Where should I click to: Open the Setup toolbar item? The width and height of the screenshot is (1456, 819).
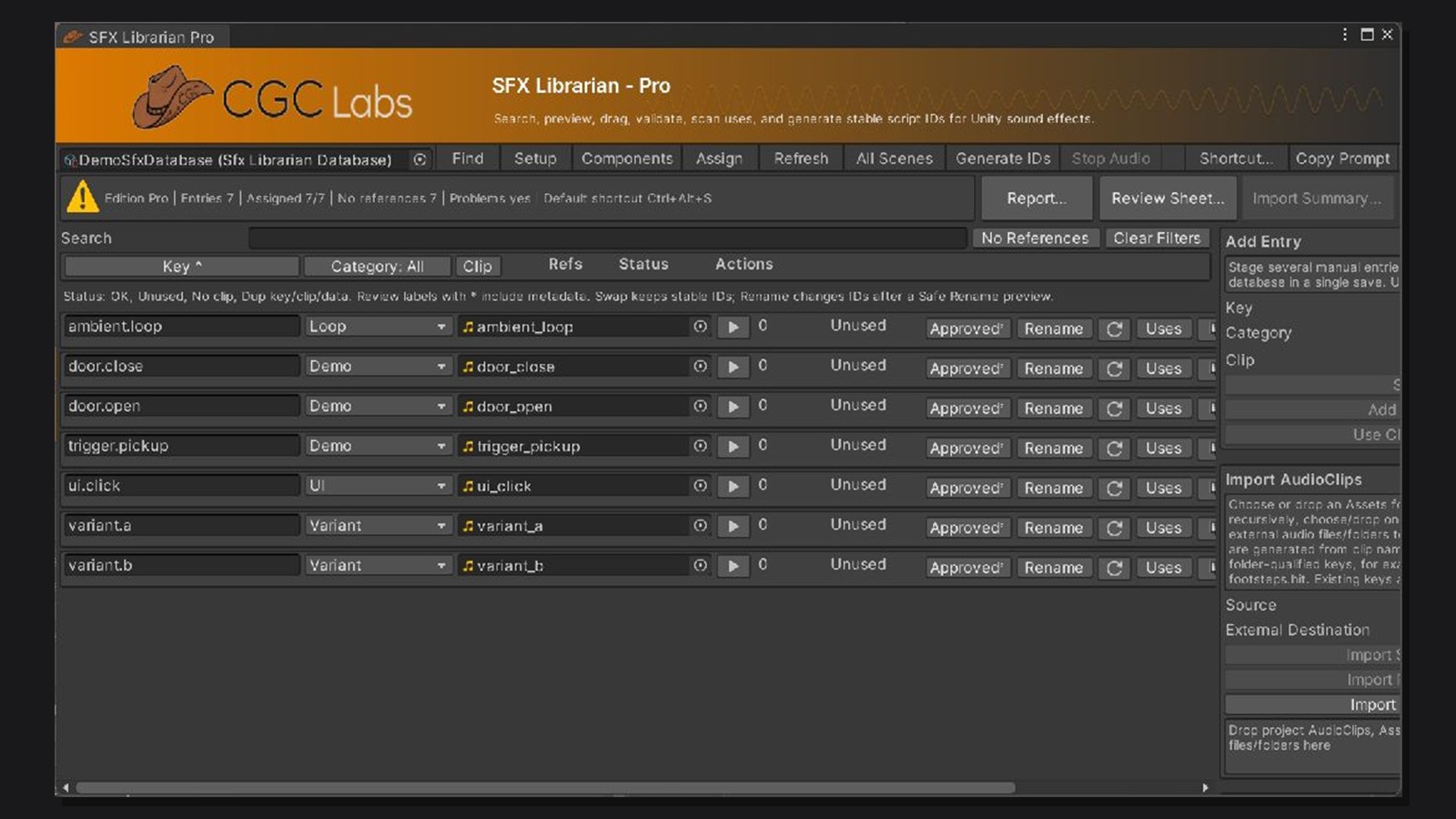point(535,158)
